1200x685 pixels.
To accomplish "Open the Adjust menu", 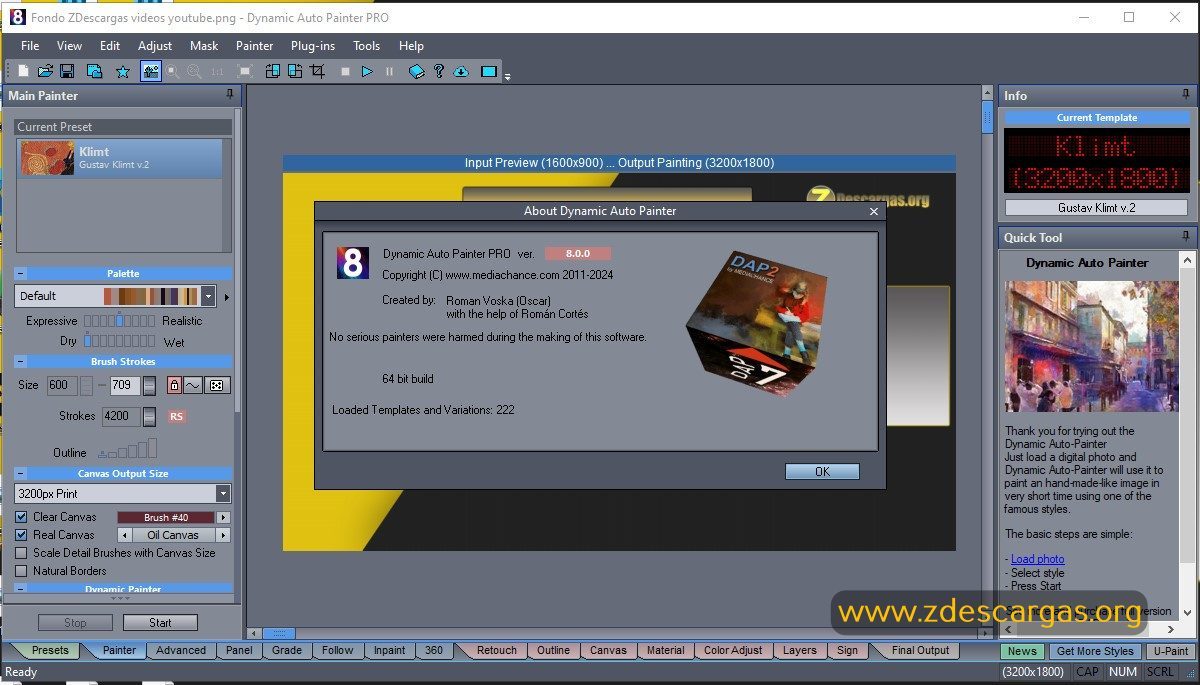I will tap(155, 46).
